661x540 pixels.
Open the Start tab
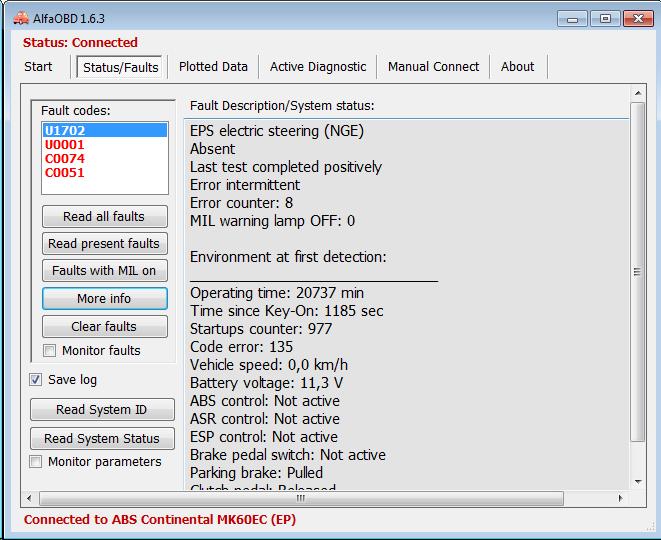pos(38,67)
